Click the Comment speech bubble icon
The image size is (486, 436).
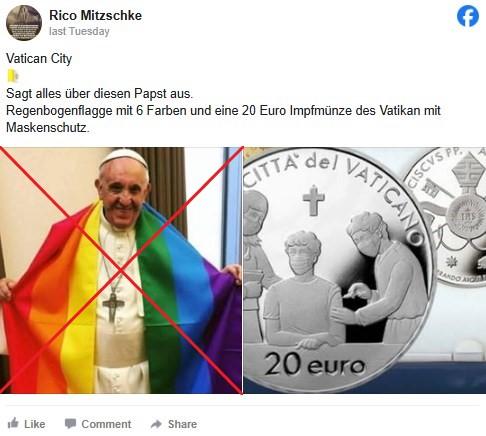pyautogui.click(x=70, y=424)
